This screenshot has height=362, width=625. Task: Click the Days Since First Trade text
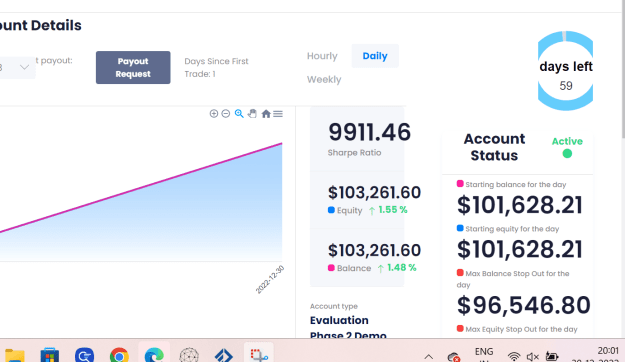point(216,67)
